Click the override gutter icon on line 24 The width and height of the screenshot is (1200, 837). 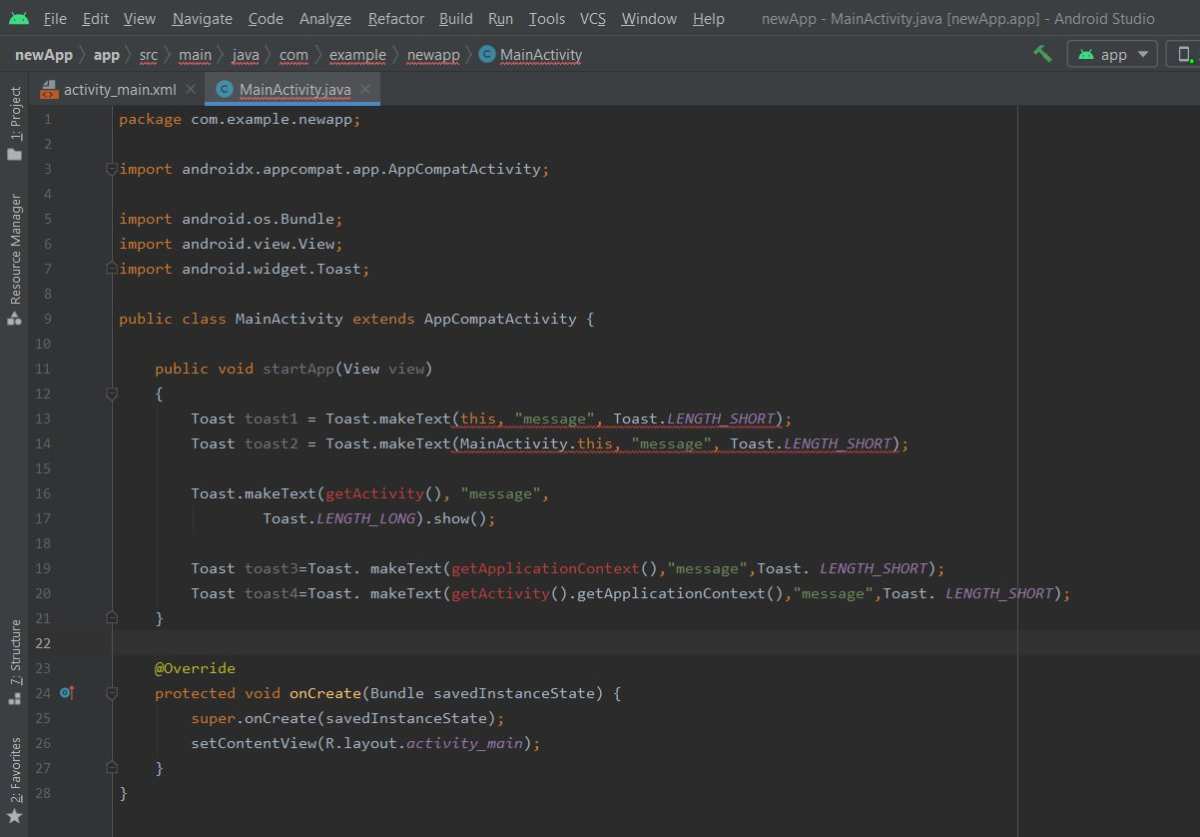point(67,692)
